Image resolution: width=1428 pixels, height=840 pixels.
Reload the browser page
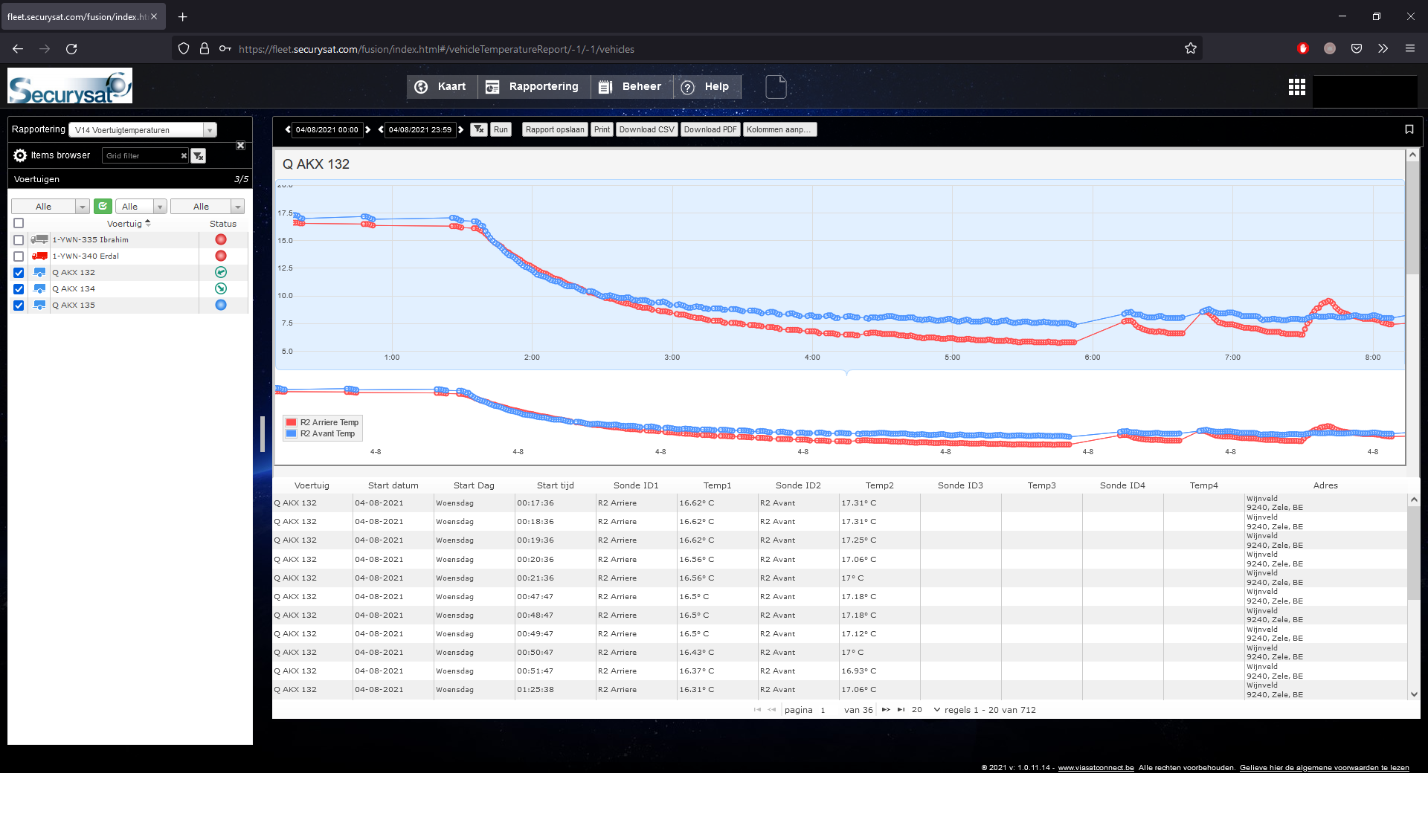click(x=71, y=48)
